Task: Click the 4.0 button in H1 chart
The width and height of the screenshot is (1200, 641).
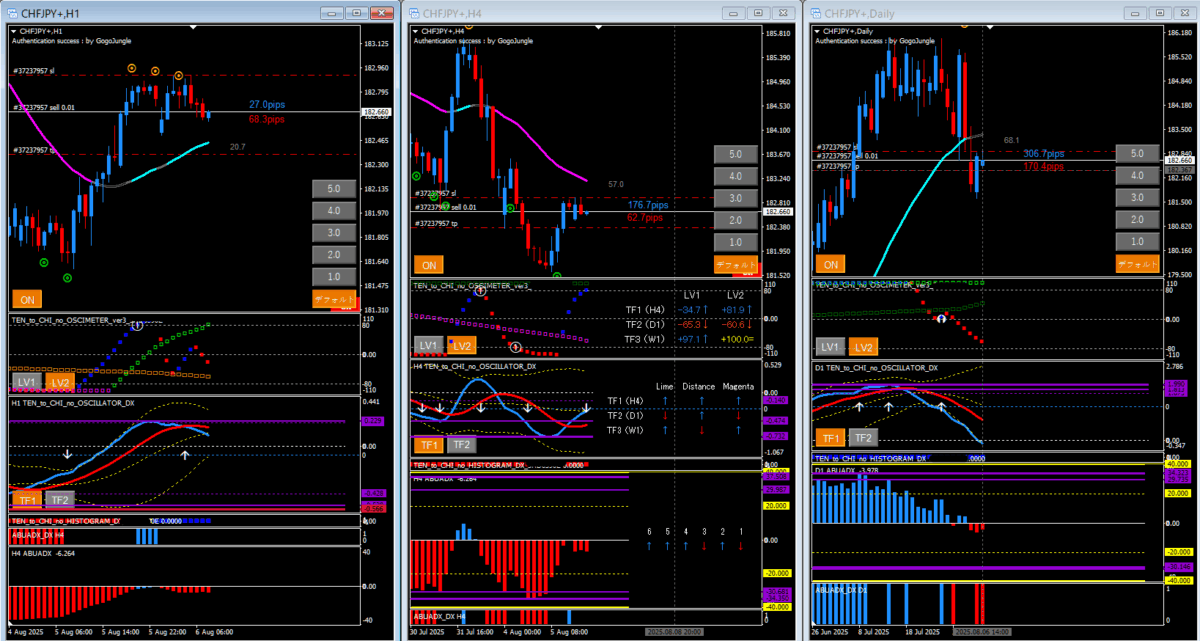Action: pos(334,211)
